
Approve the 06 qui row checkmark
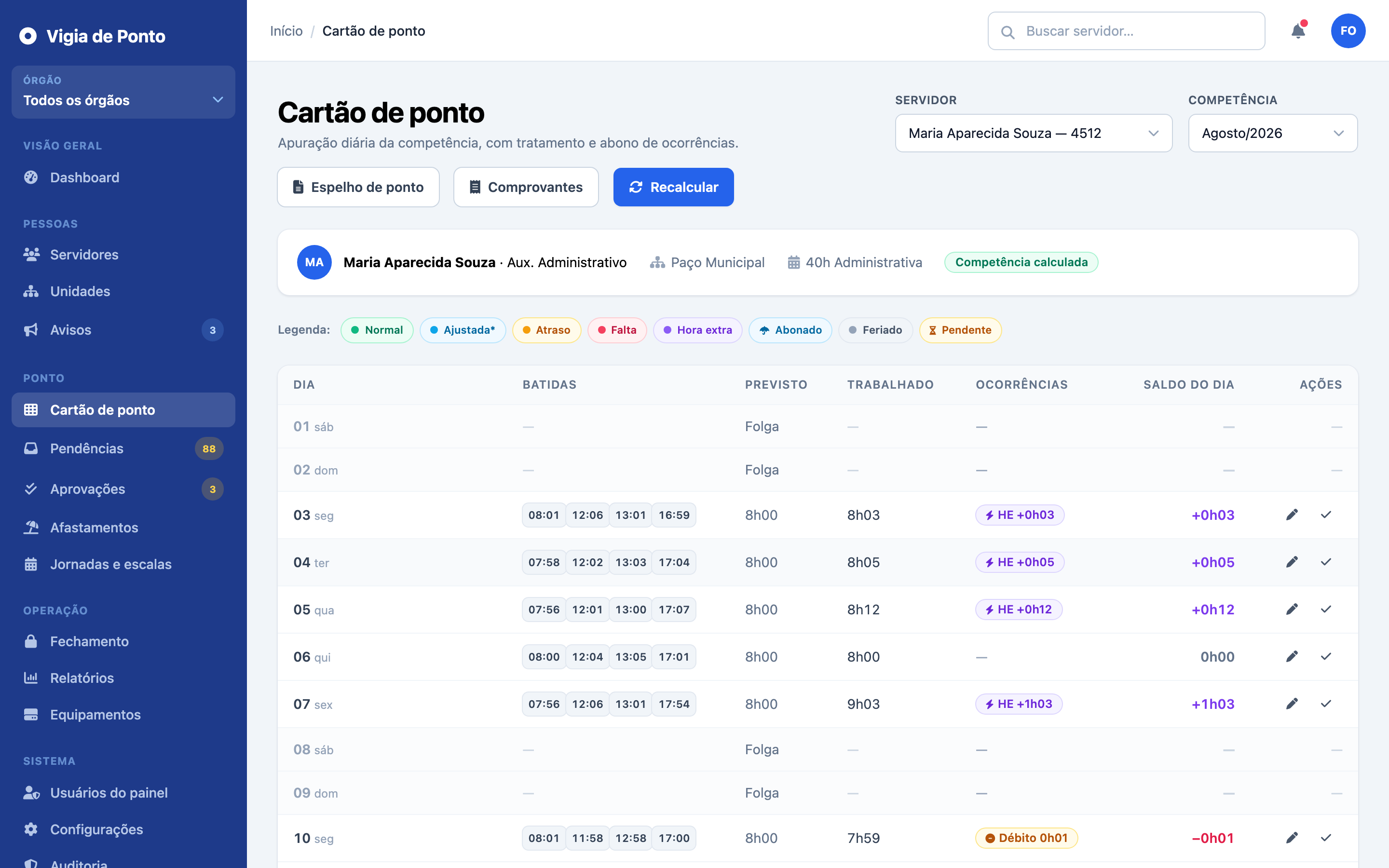click(x=1326, y=657)
